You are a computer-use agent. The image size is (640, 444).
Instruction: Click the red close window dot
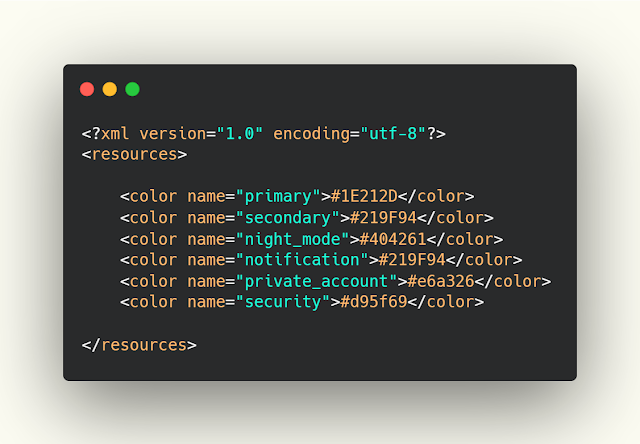(x=87, y=89)
